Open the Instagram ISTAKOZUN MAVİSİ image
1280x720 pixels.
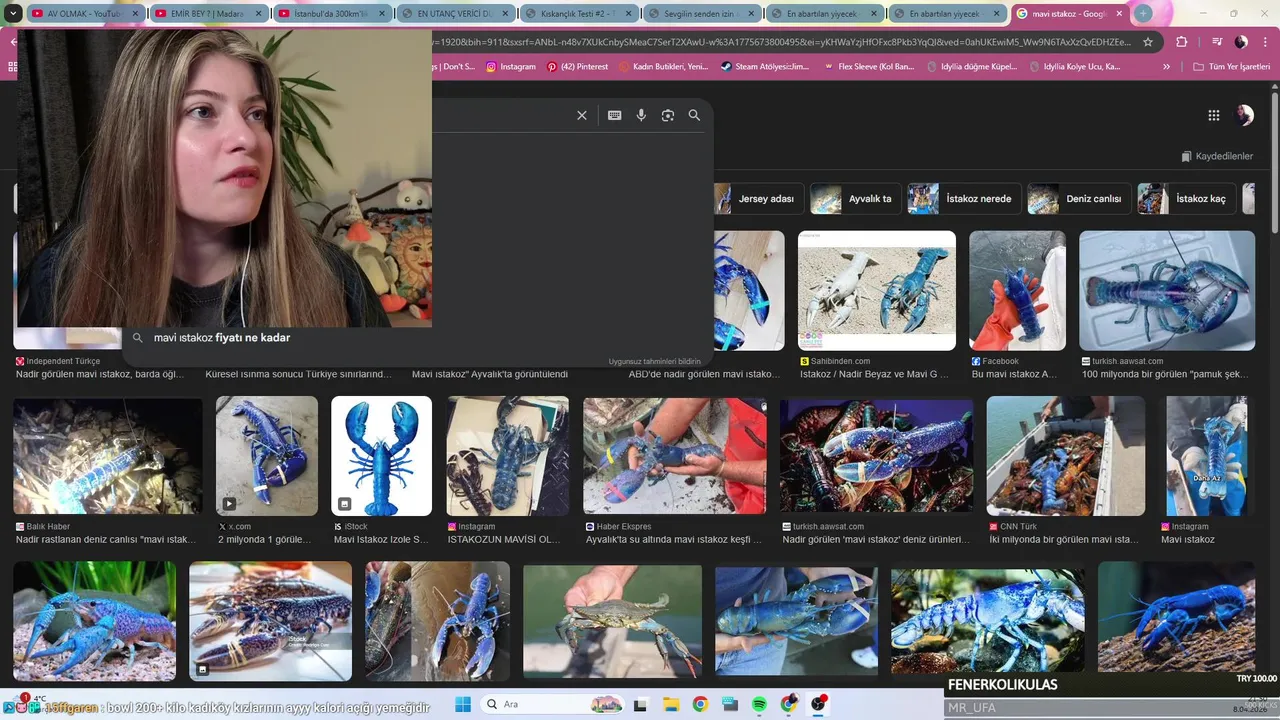508,456
